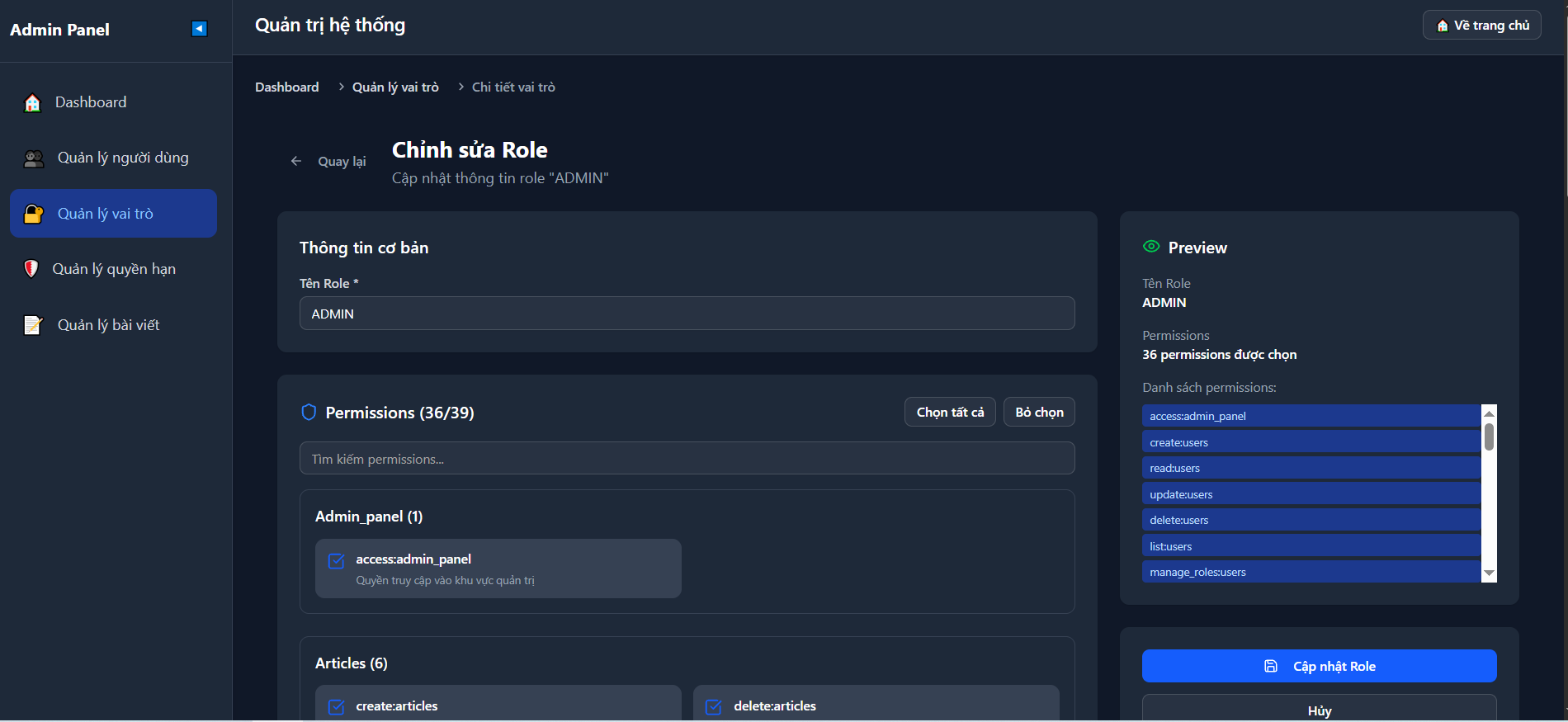Uncheck the access:admin_panel permission checkbox
Screen dimensions: 1568x722
(x=337, y=561)
